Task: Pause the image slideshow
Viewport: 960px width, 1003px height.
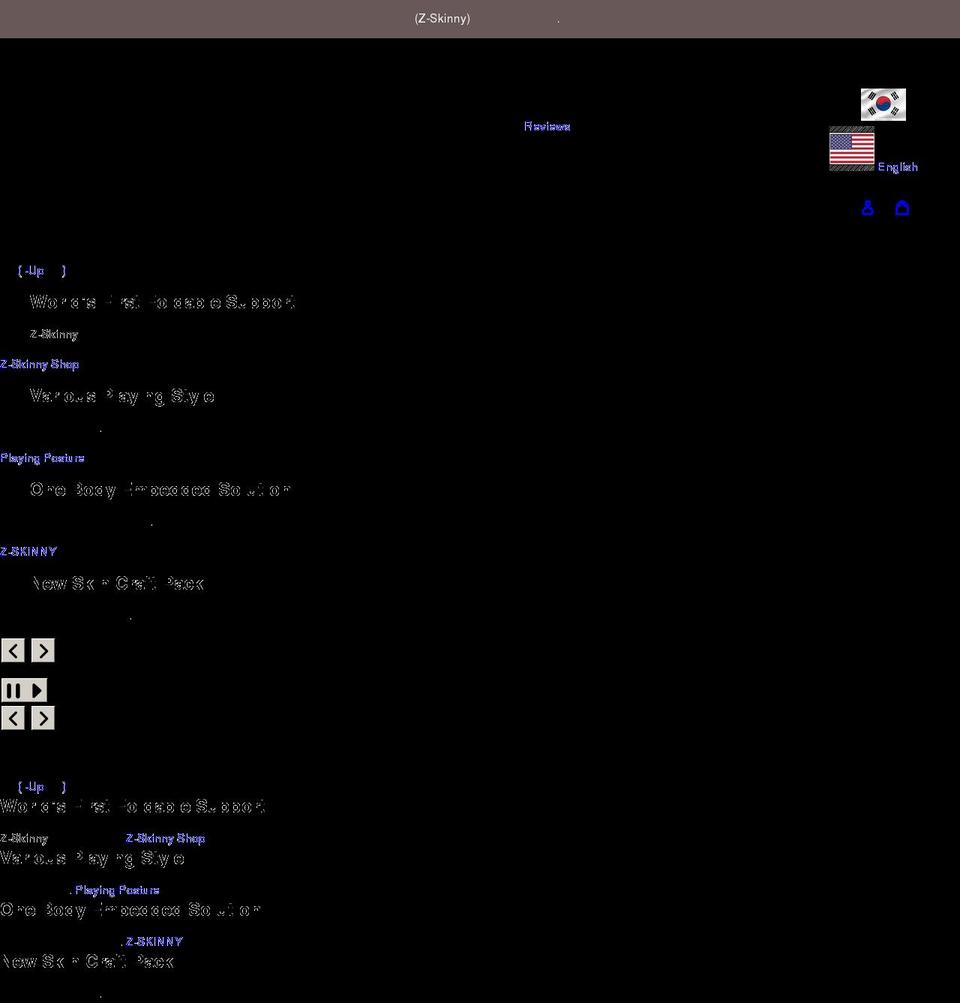Action: tap(15, 690)
